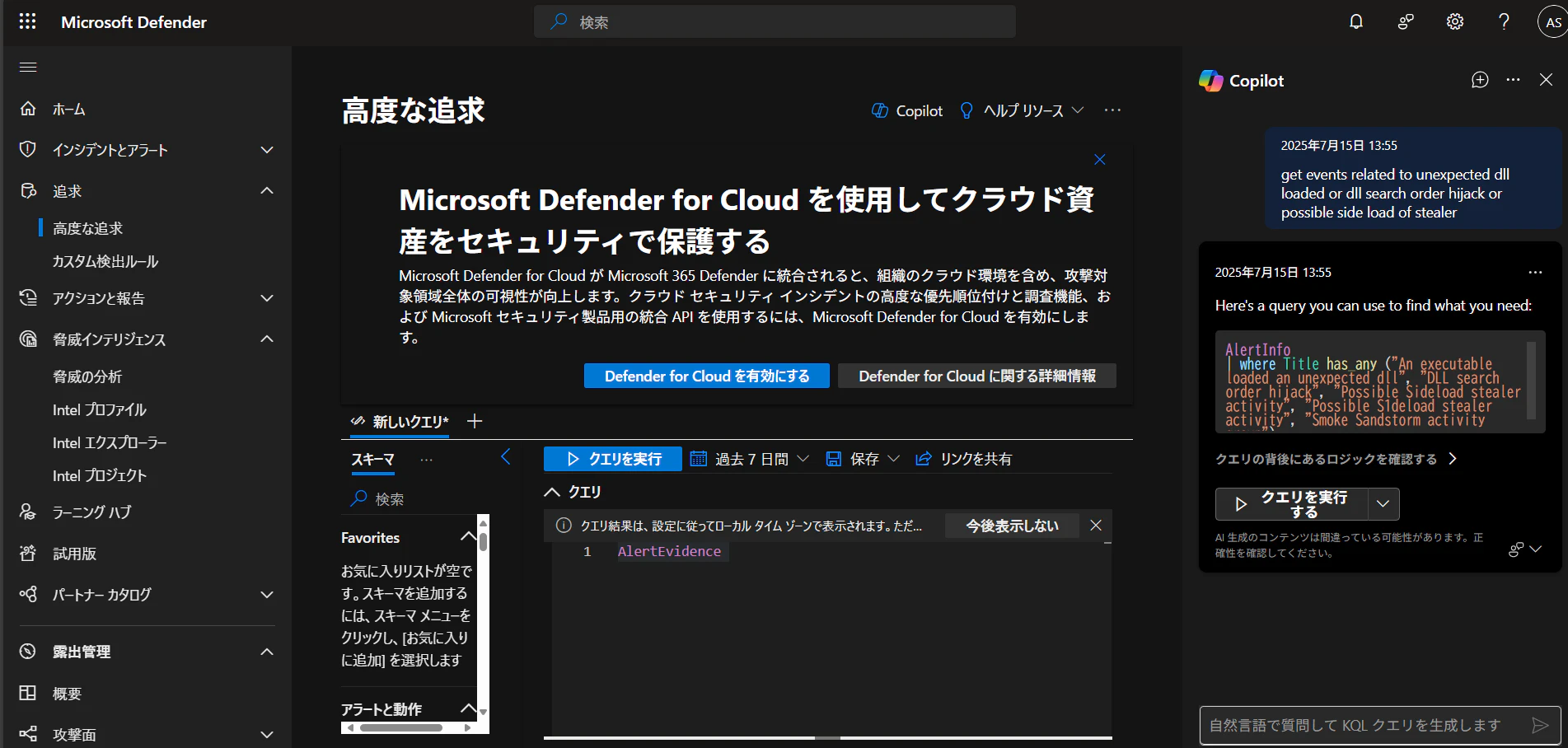Expand Partner catalog section
Image resolution: width=1568 pixels, height=748 pixels.
point(267,594)
